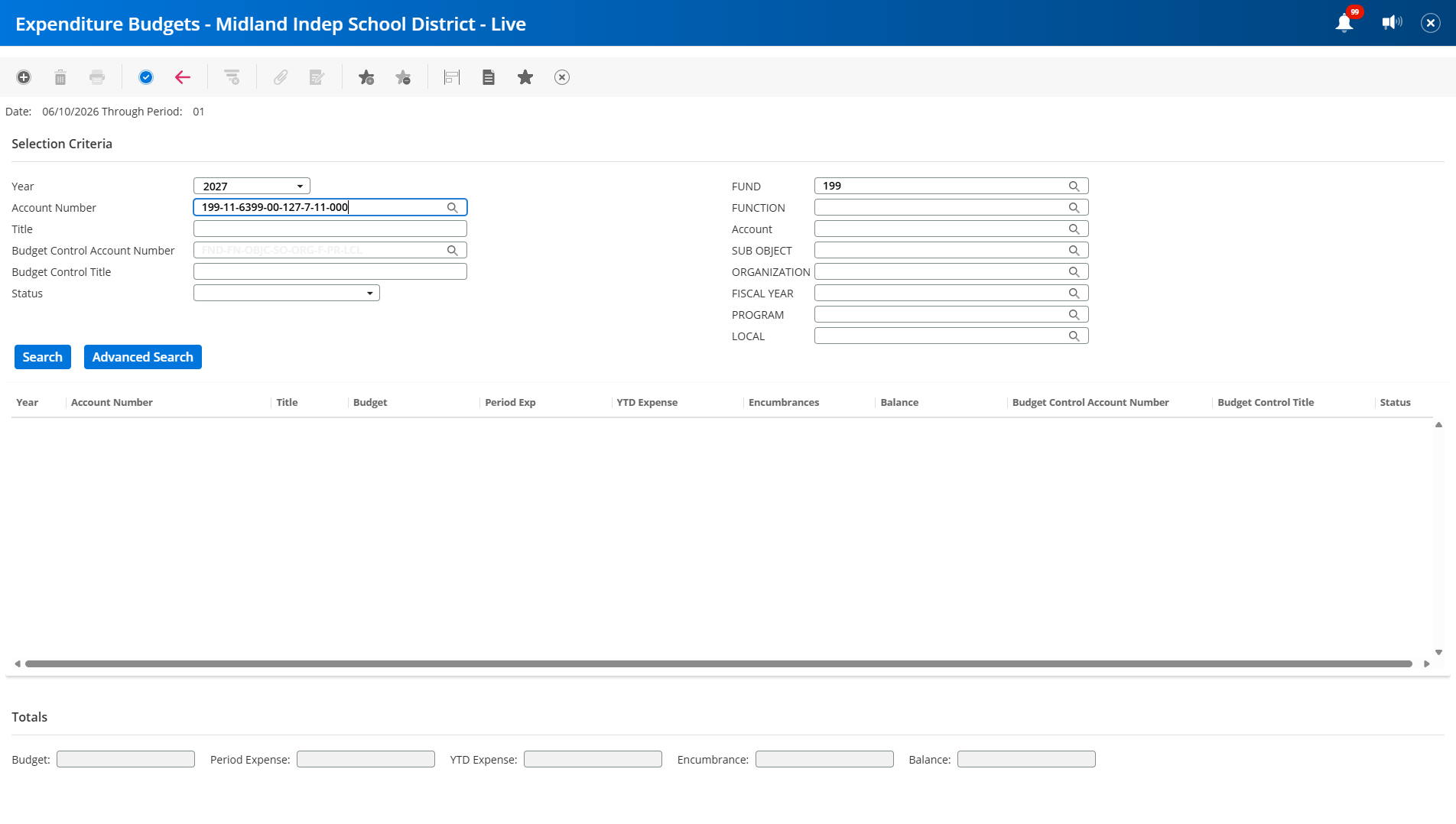This screenshot has width=1456, height=824.
Task: Expand the Status dropdown
Action: click(x=287, y=294)
